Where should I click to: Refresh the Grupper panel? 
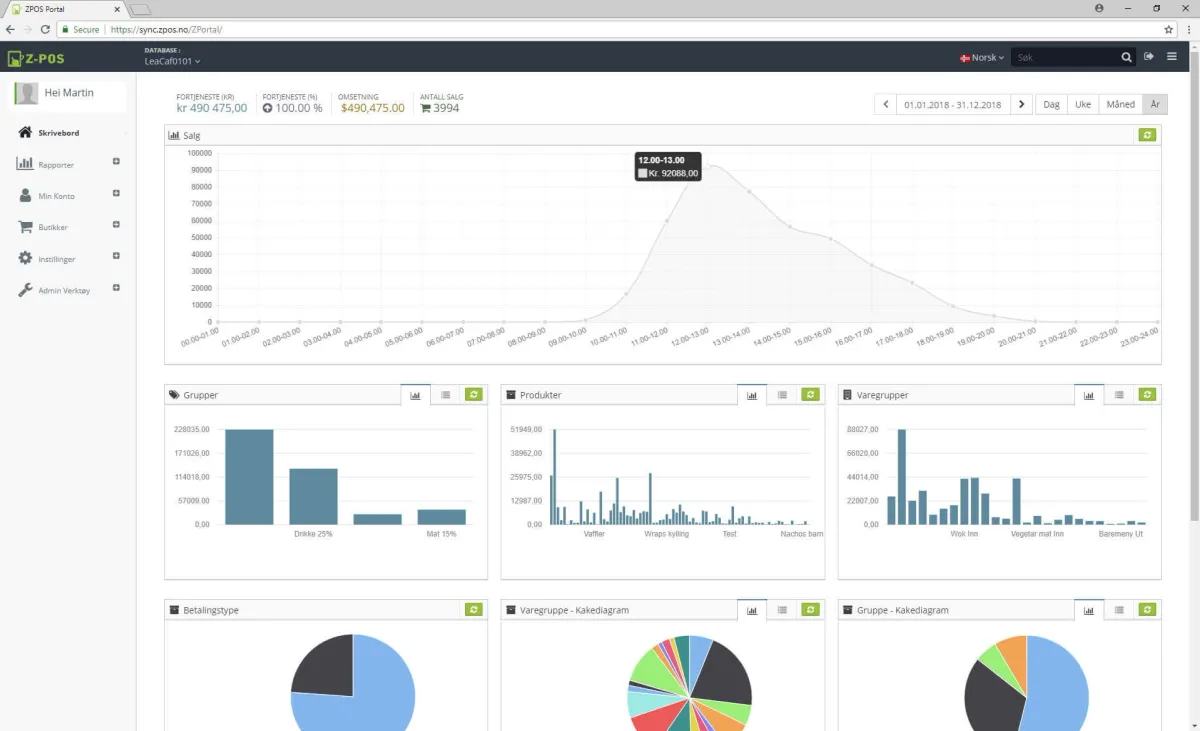pyautogui.click(x=473, y=395)
